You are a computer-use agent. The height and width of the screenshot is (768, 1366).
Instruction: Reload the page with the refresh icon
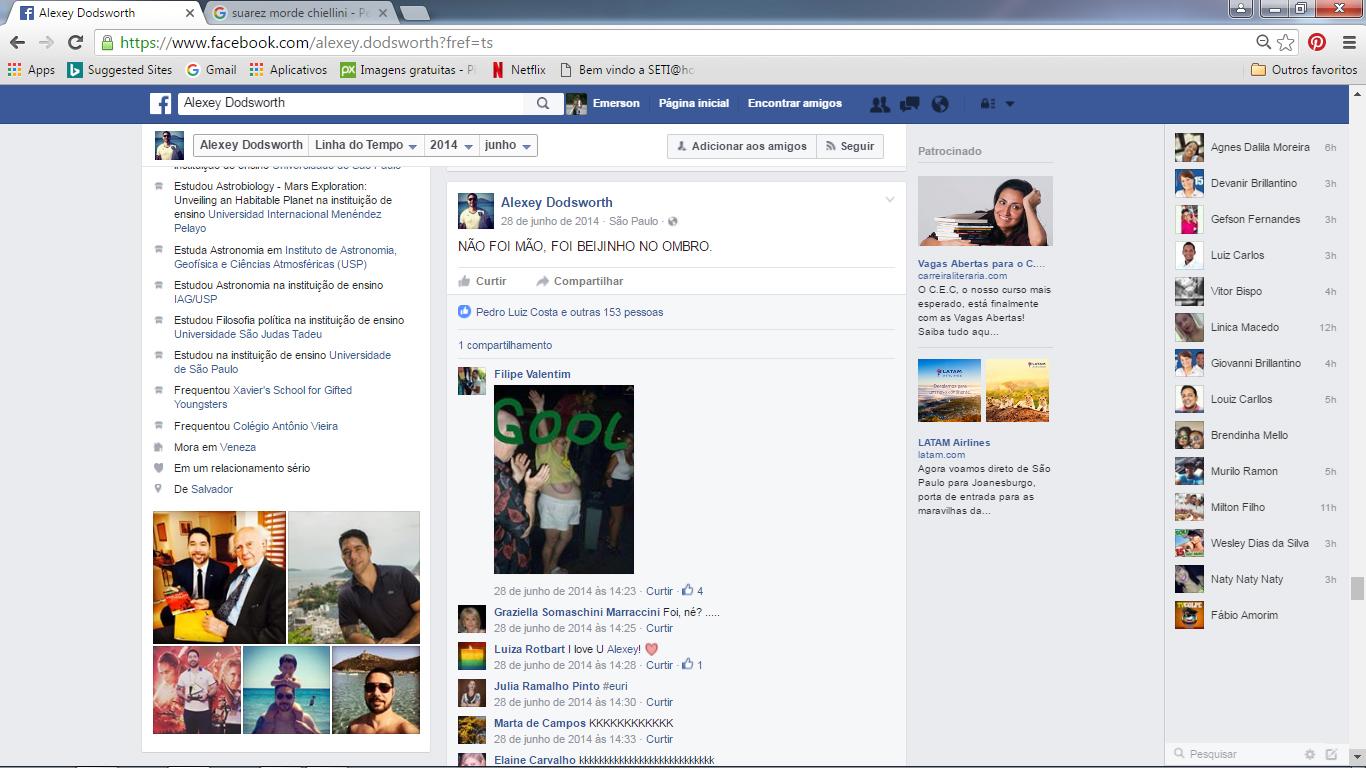pos(75,42)
